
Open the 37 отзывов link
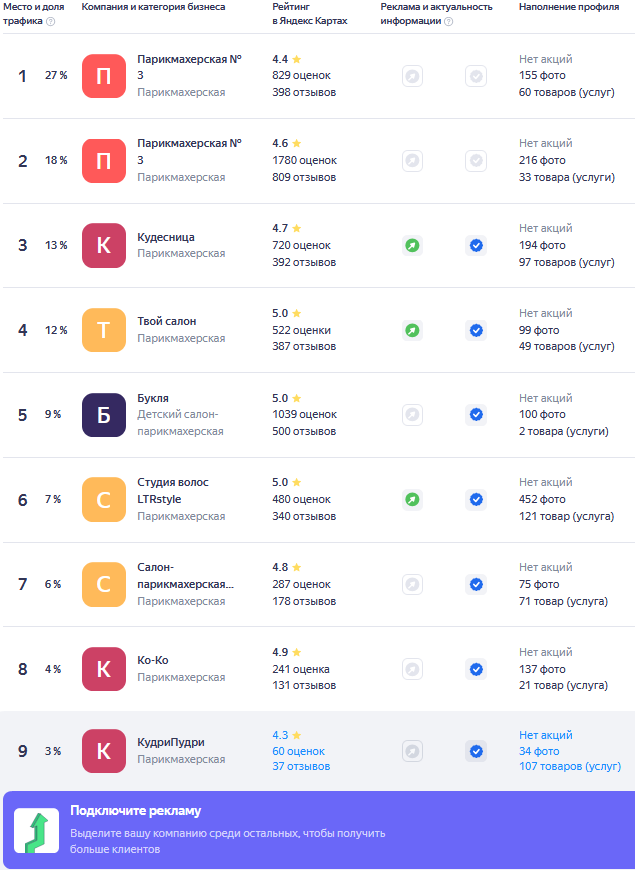(x=301, y=766)
